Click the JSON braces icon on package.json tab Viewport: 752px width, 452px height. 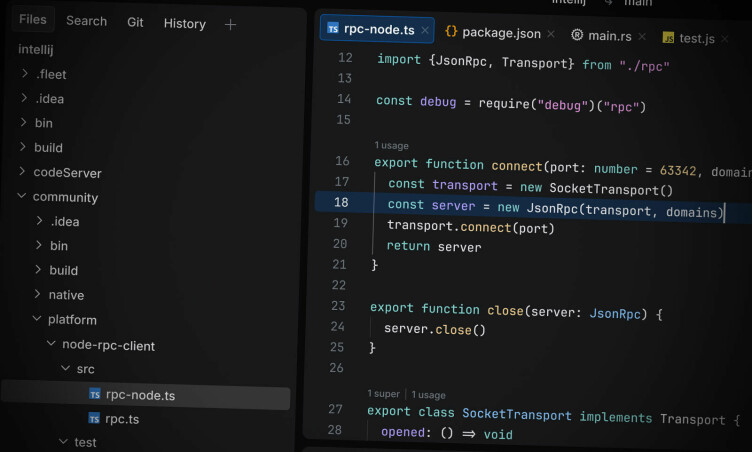(x=451, y=32)
